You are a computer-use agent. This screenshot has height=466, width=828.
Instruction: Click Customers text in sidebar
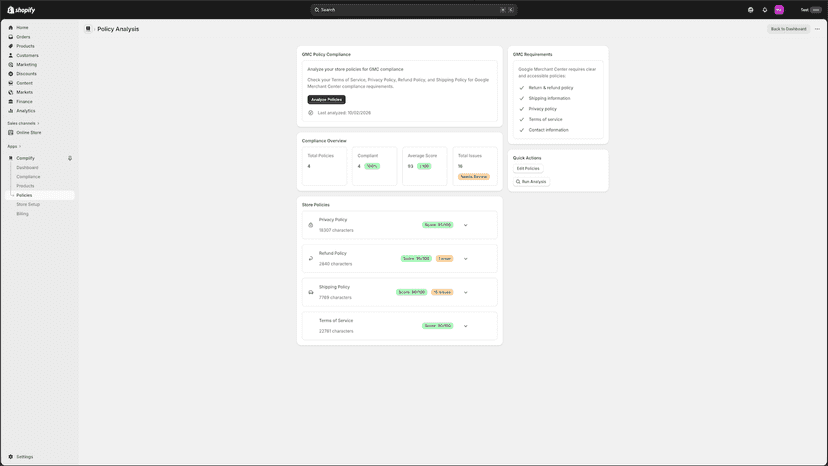click(x=27, y=55)
